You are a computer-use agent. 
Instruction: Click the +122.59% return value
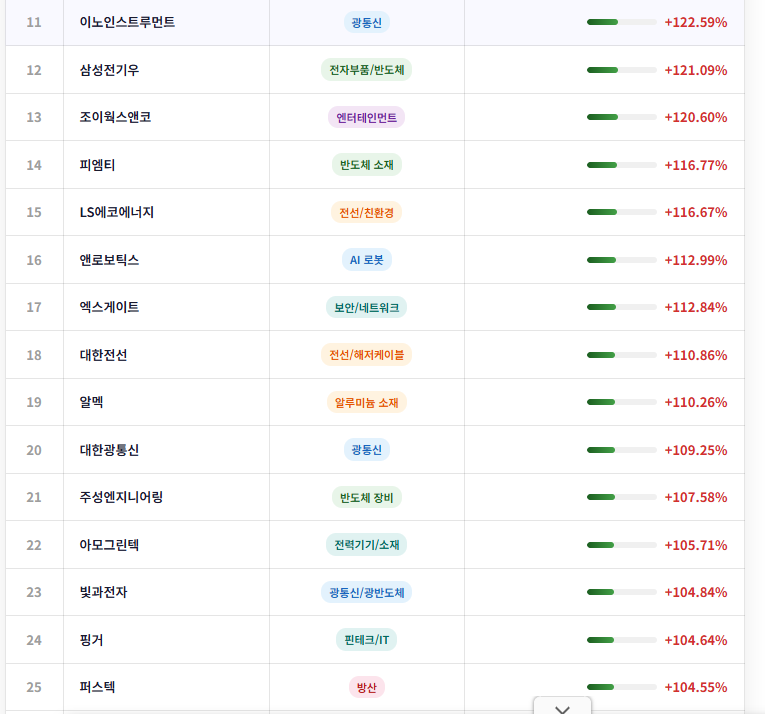[x=696, y=22]
